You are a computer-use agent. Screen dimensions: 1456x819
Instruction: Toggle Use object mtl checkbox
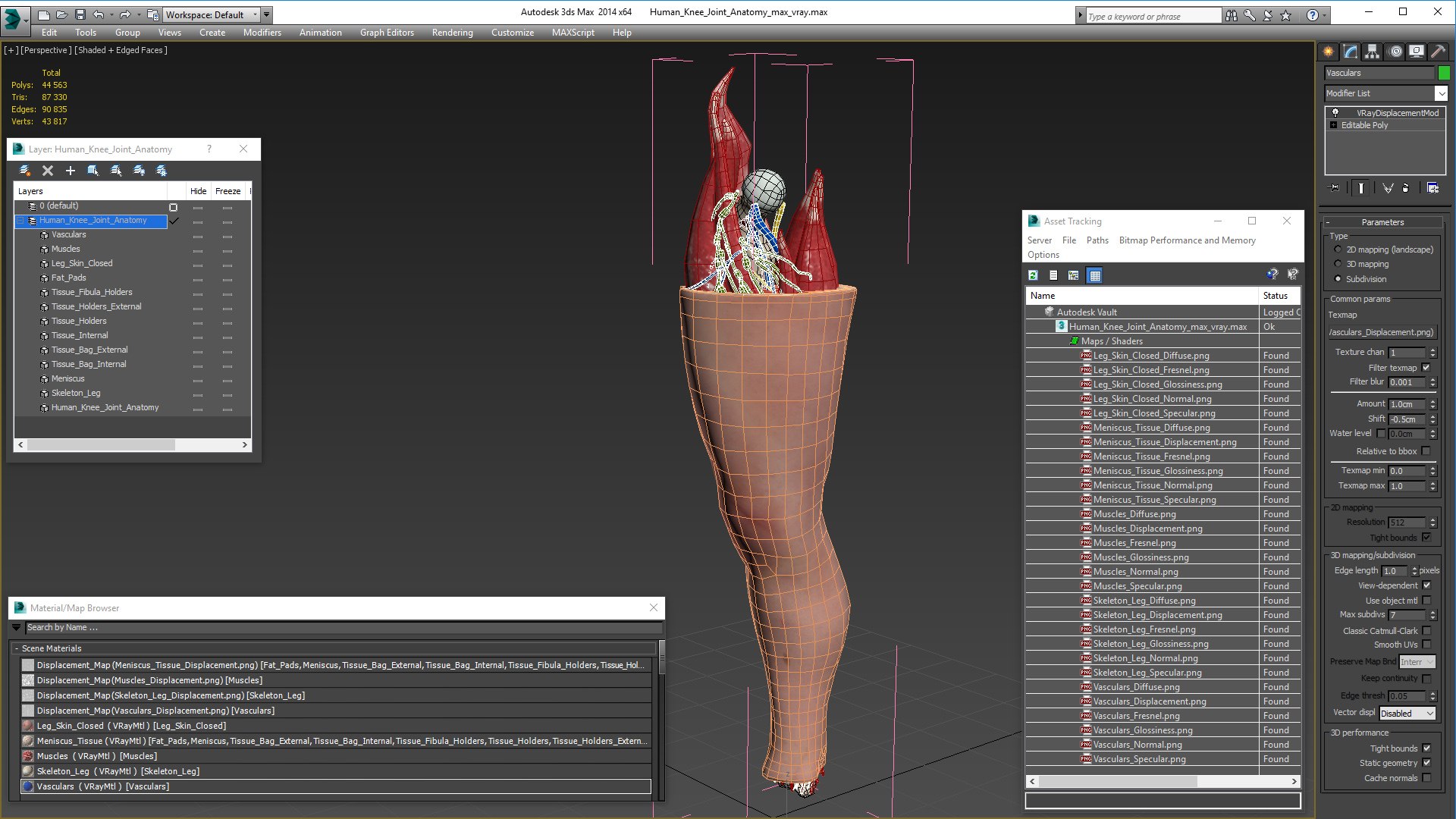(x=1426, y=601)
